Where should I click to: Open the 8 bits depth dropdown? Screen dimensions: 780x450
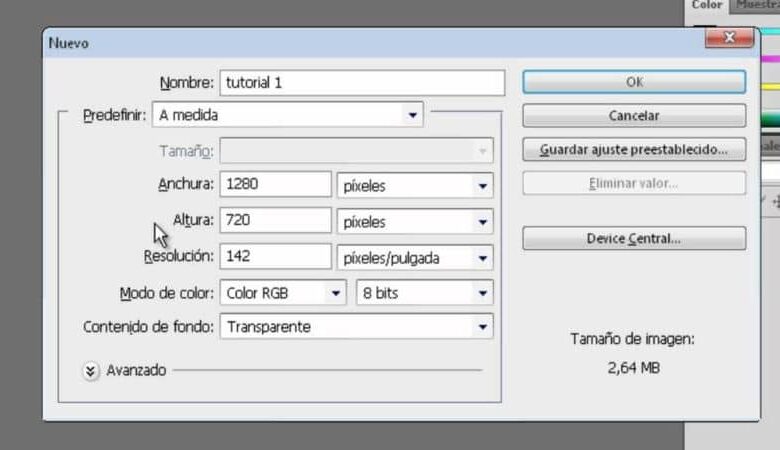(425, 293)
